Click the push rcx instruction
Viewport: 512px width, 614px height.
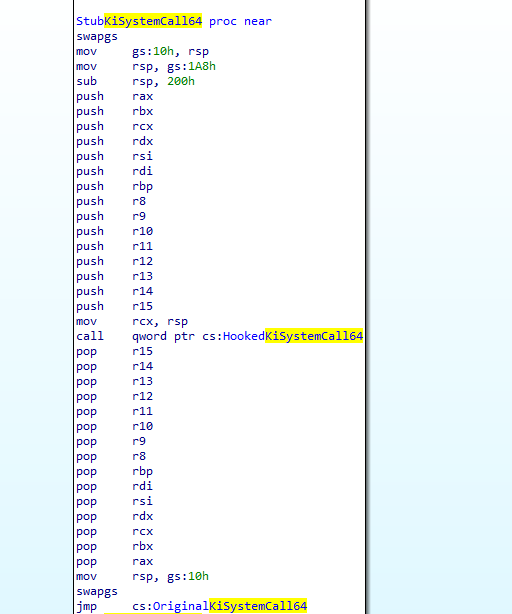click(114, 126)
